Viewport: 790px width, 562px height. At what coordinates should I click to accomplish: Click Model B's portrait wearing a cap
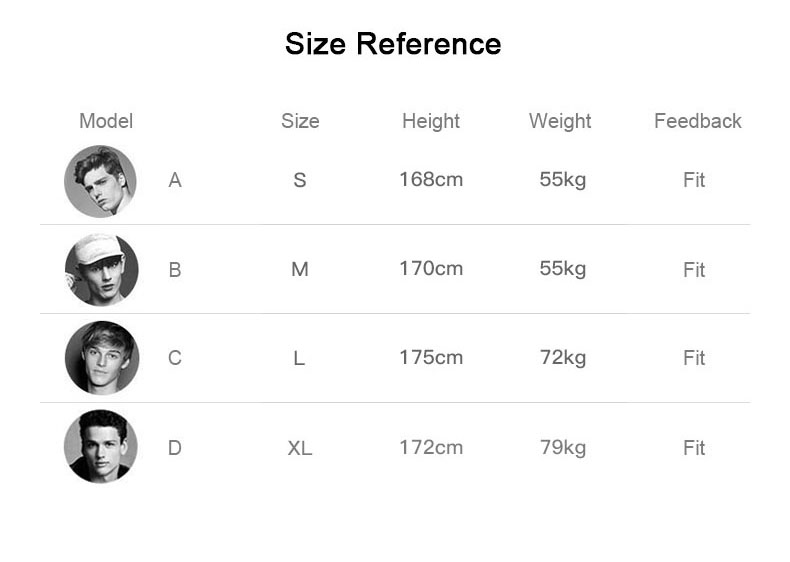tap(101, 270)
